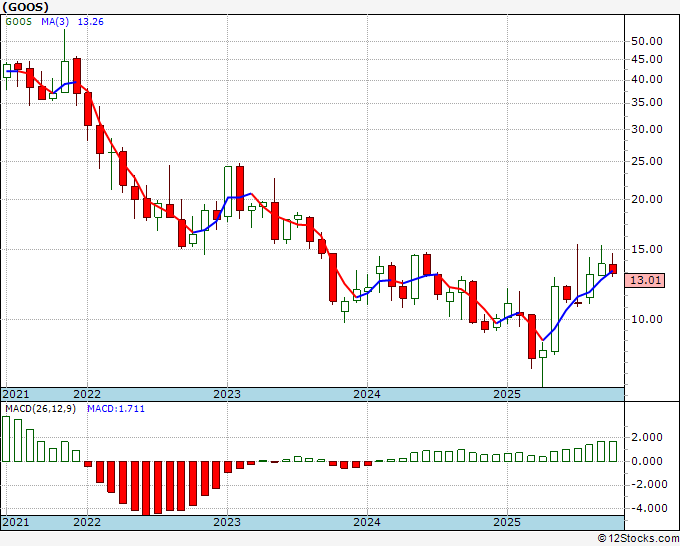The image size is (680, 546).
Task: Click 2023 on the price chart timeline
Action: pyautogui.click(x=227, y=394)
